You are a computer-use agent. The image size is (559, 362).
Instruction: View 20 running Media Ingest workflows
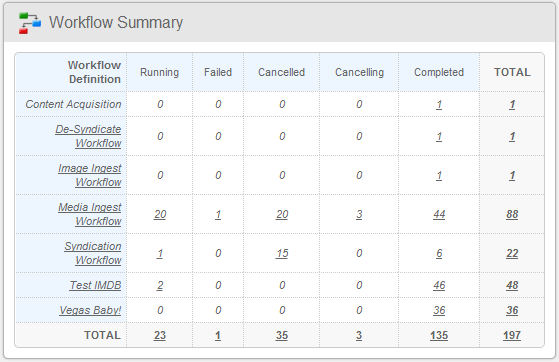coord(160,214)
